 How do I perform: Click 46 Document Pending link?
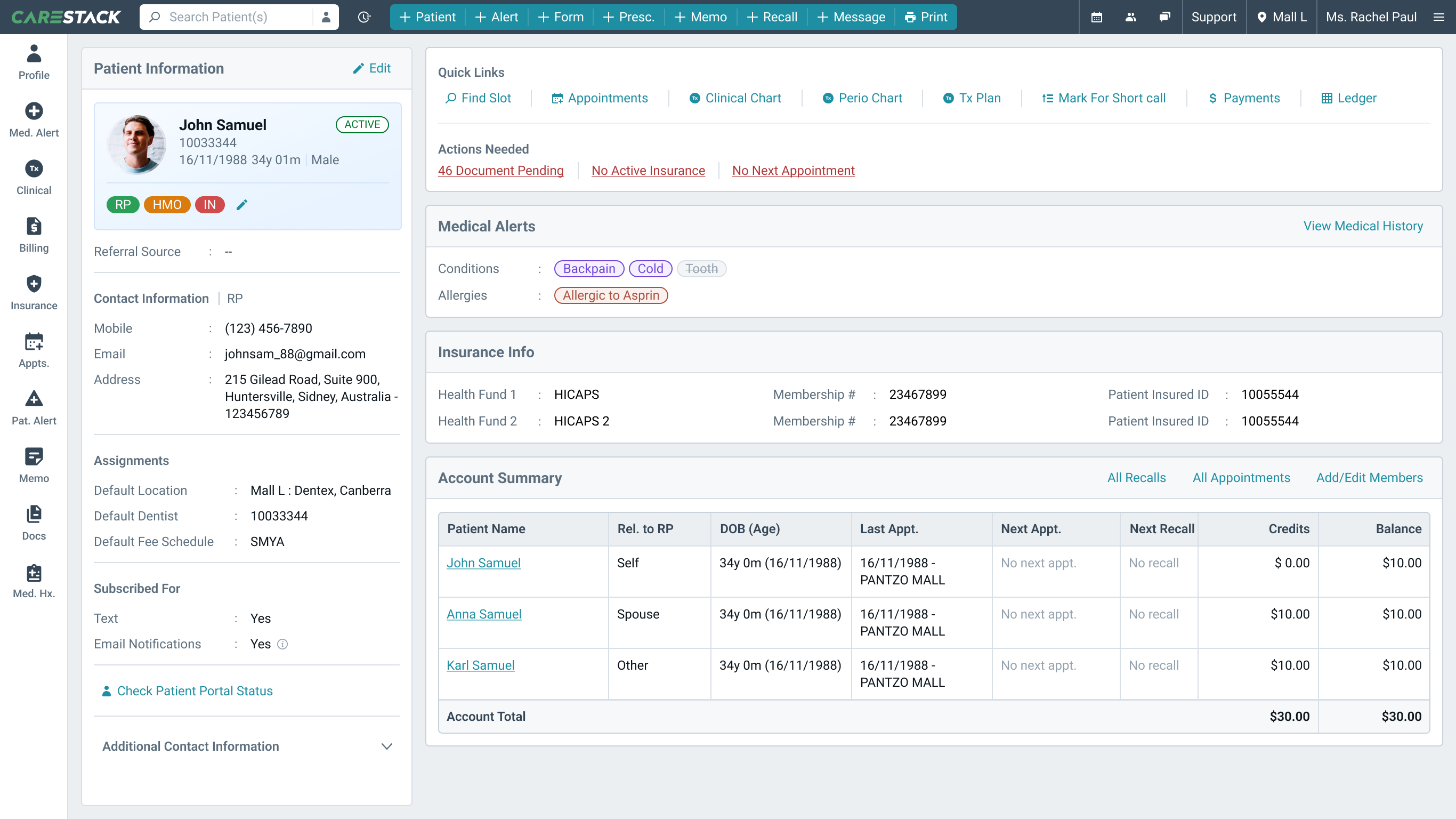point(501,171)
